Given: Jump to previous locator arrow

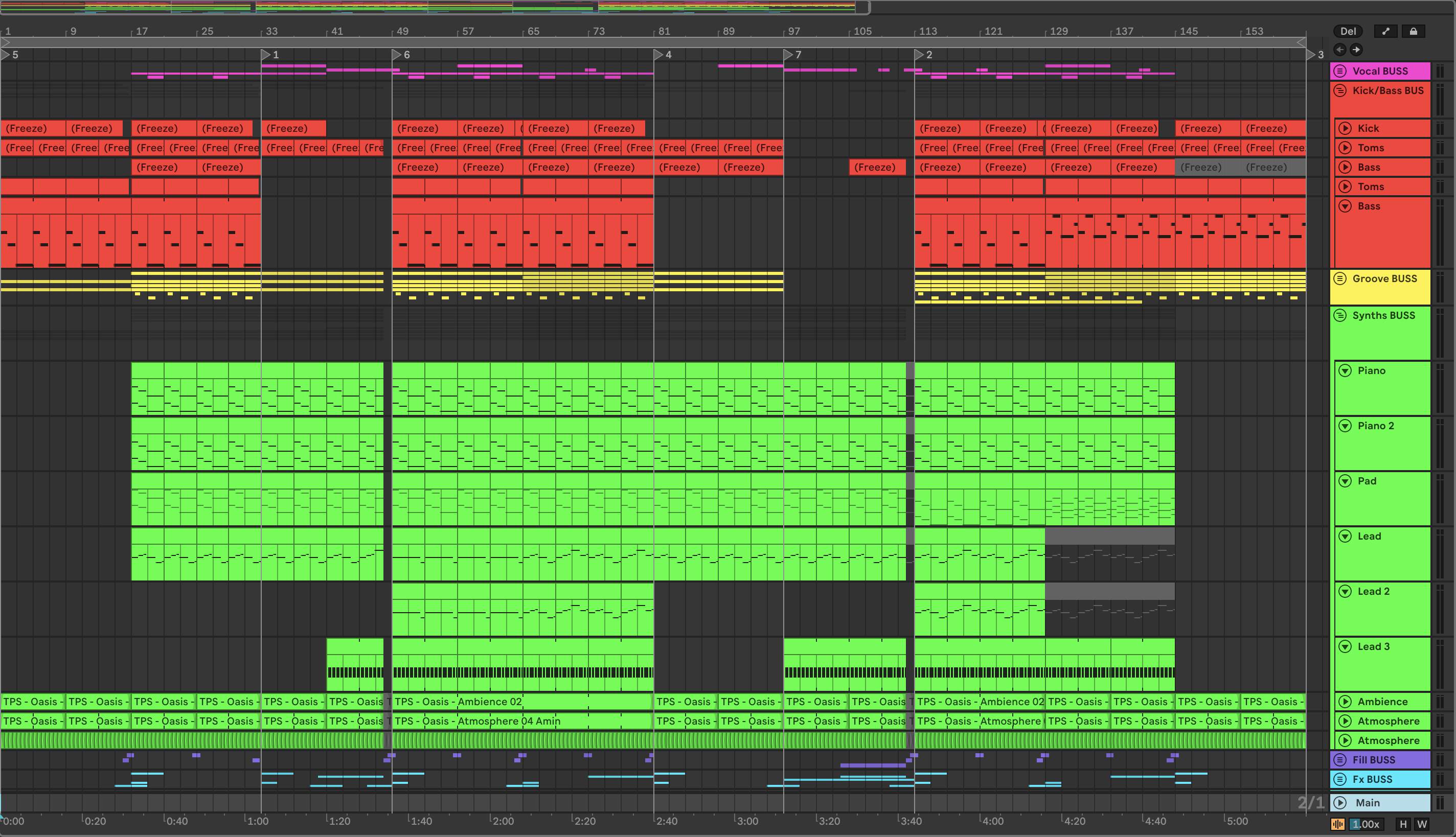Looking at the screenshot, I should click(x=1340, y=50).
